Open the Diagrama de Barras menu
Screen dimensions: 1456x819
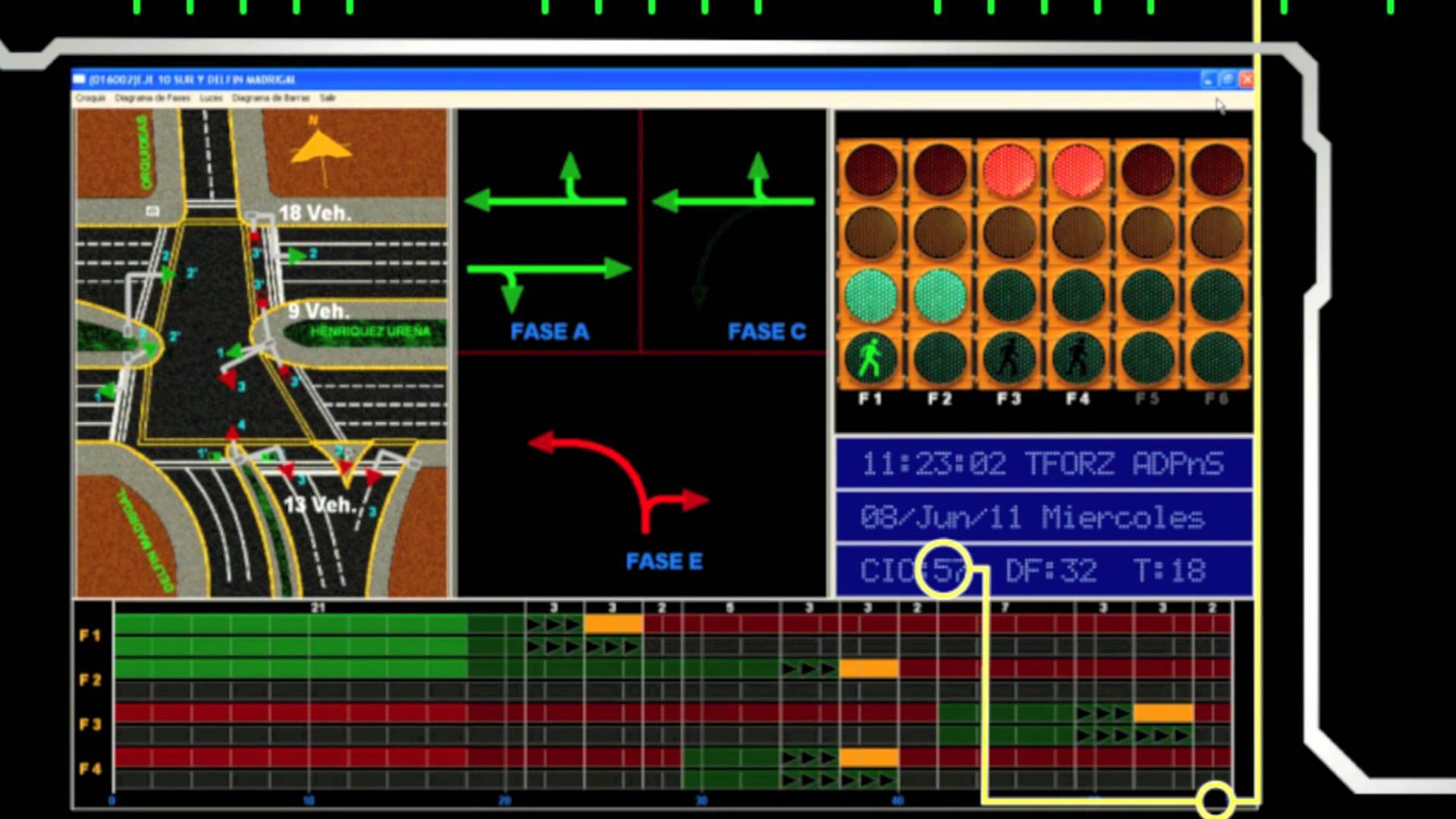(x=271, y=98)
